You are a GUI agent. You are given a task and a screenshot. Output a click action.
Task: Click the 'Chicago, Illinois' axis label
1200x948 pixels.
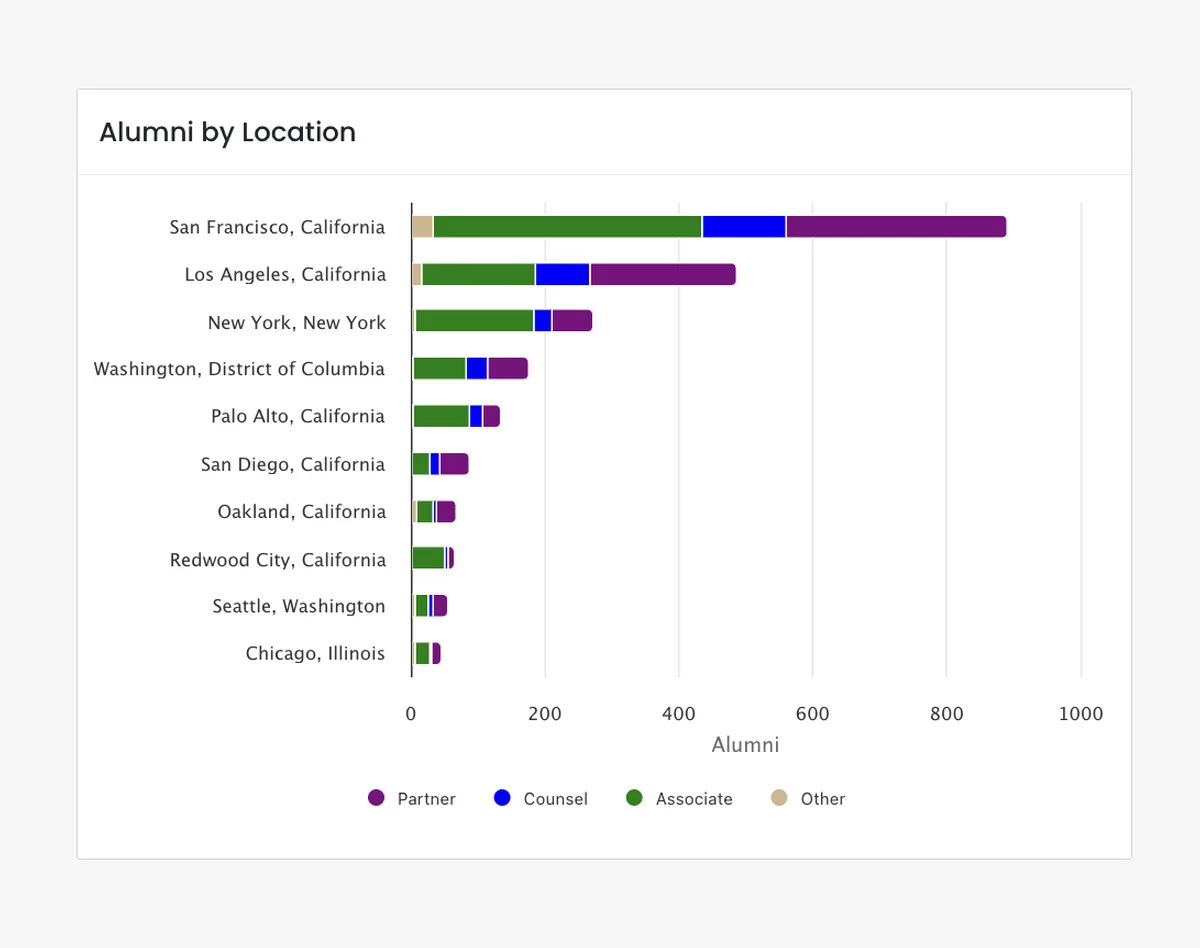coord(315,653)
